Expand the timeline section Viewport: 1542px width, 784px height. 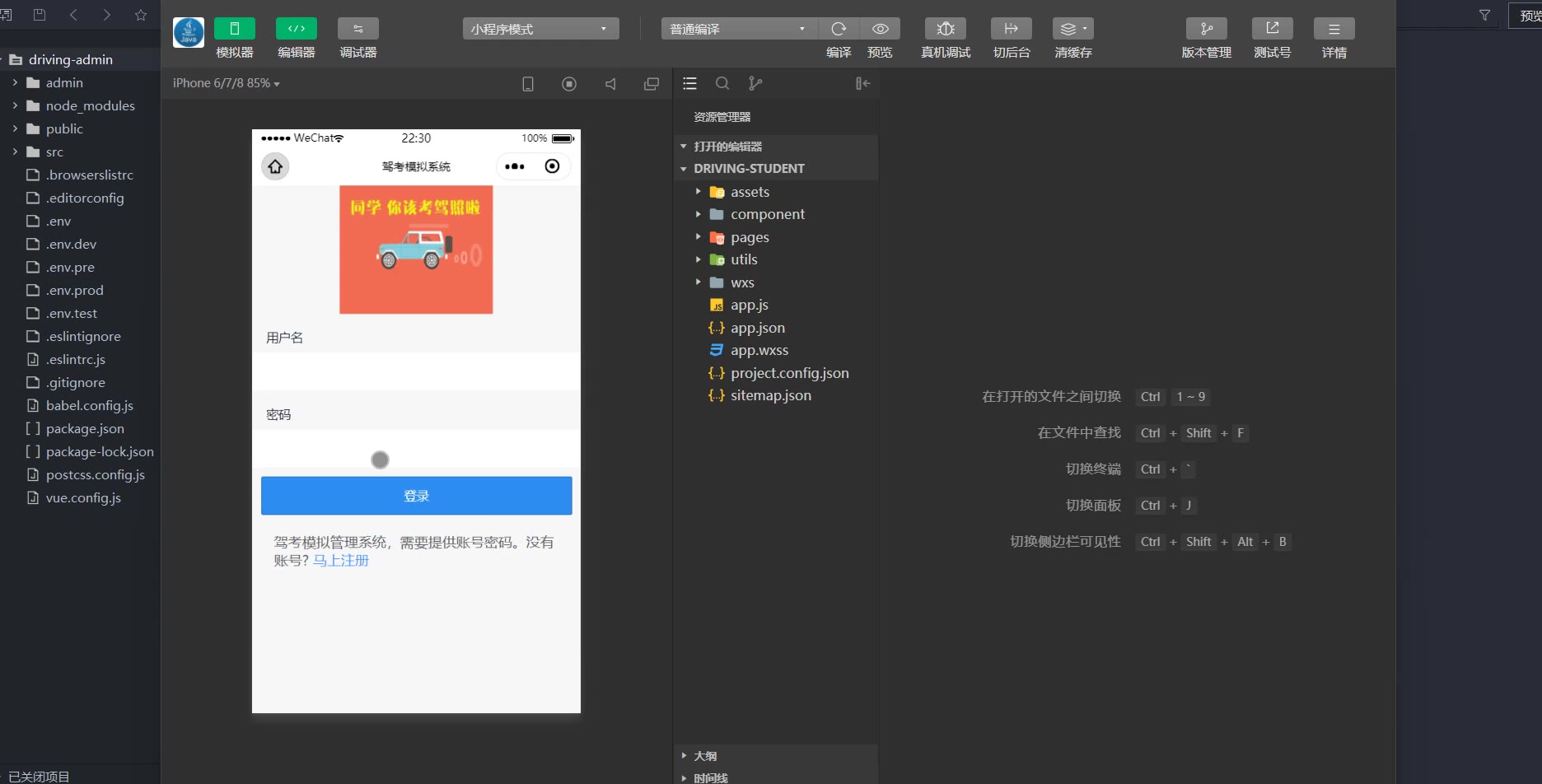point(776,777)
